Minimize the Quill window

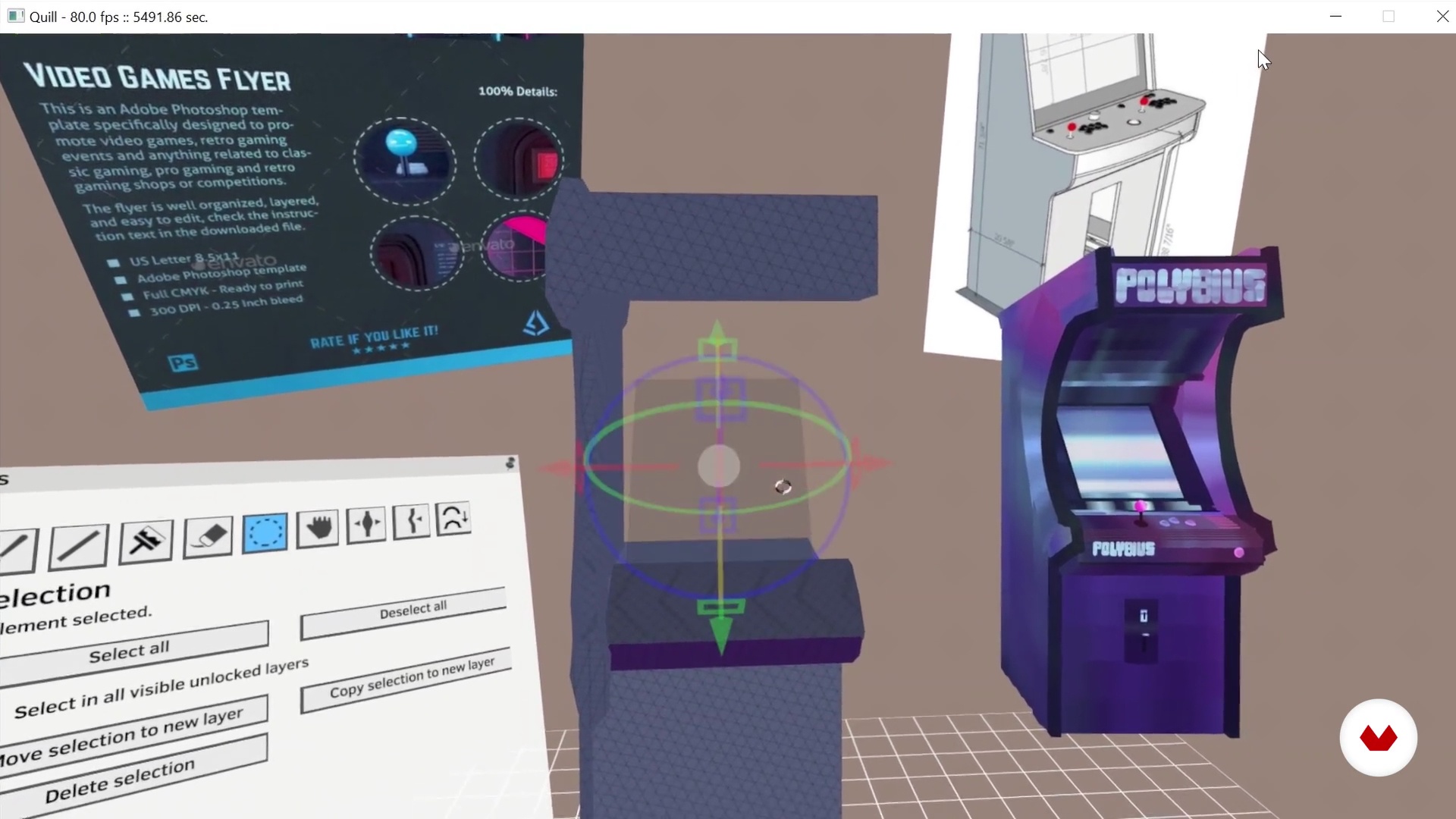1335,16
